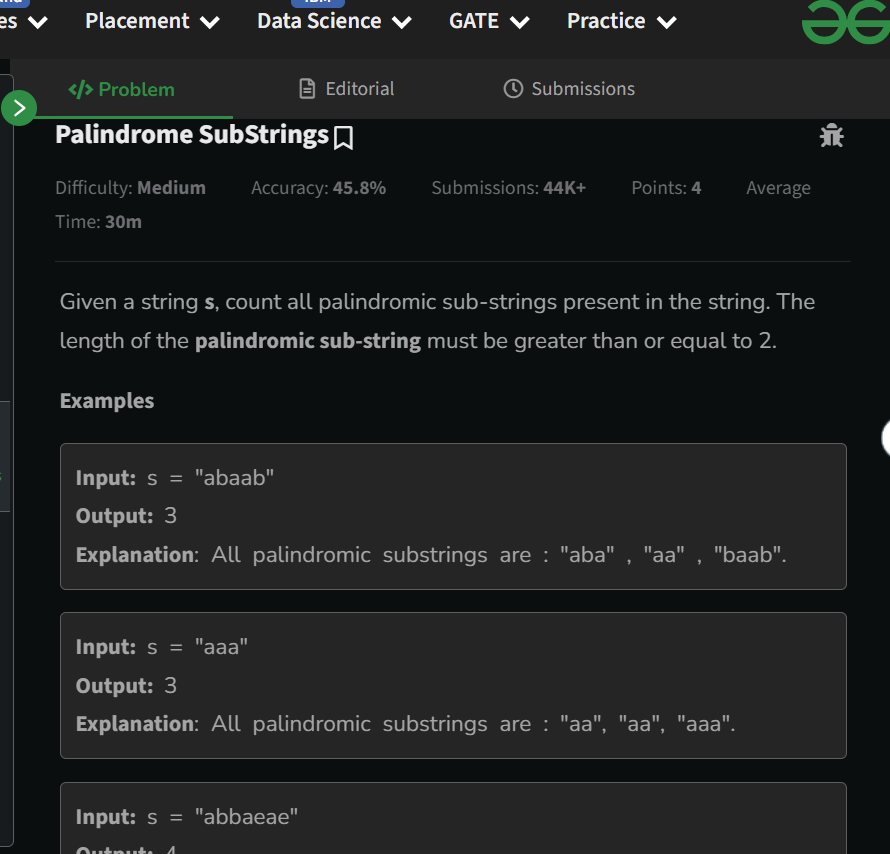
Task: Click the Time: 30m label
Action: [x=98, y=222]
